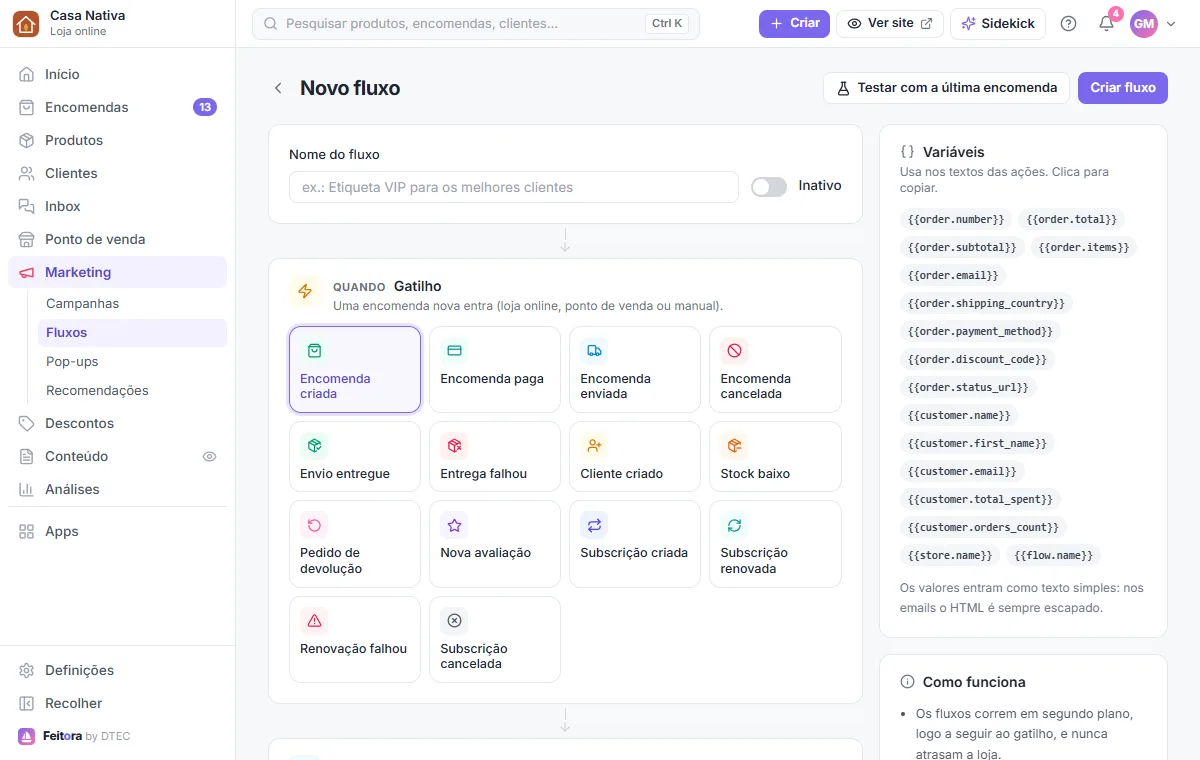1200x760 pixels.
Task: Select the Encomenda enviada trigger card
Action: tap(635, 369)
